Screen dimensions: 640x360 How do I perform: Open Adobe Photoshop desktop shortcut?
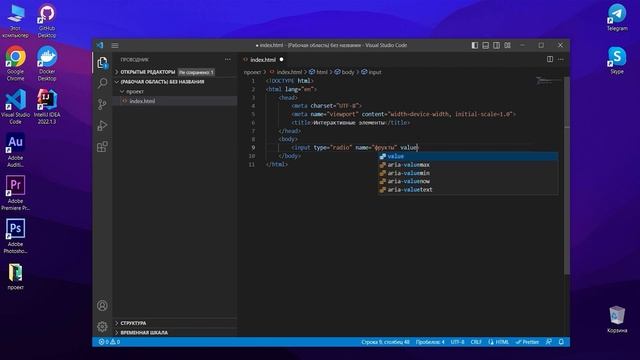click(16, 236)
